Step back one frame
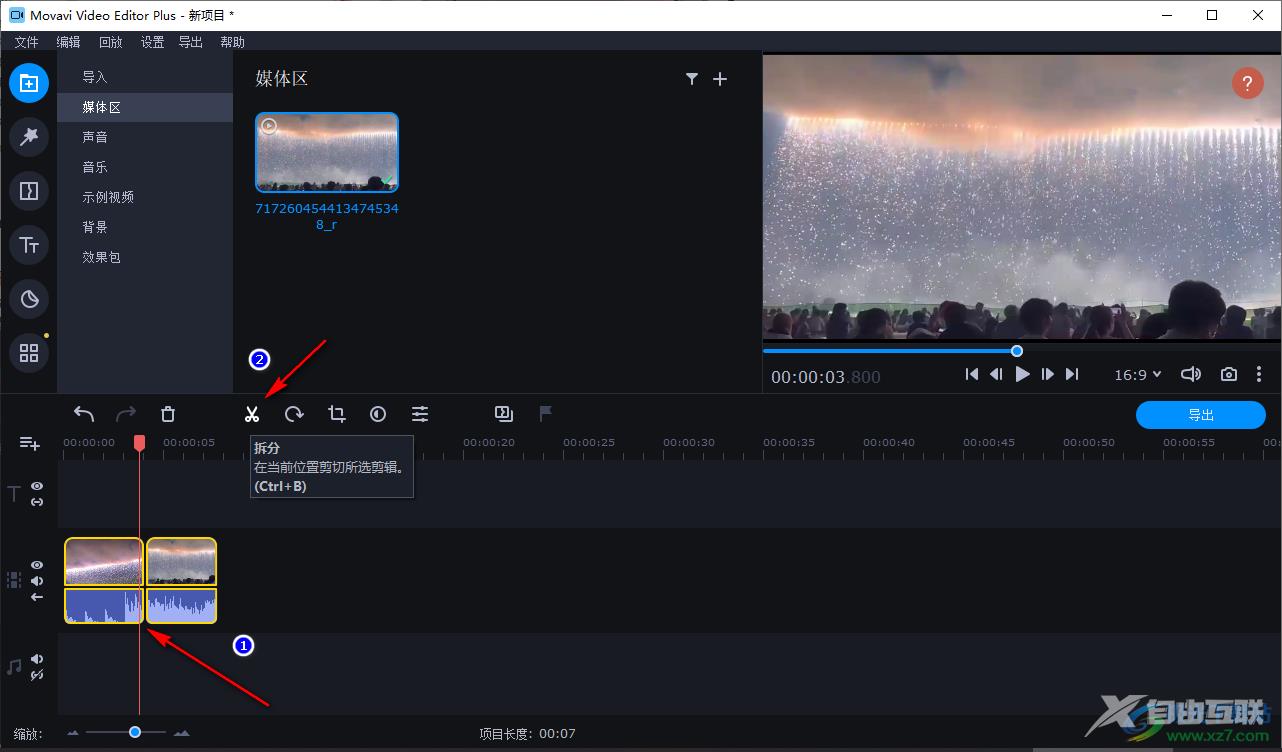1282x752 pixels. click(x=996, y=374)
